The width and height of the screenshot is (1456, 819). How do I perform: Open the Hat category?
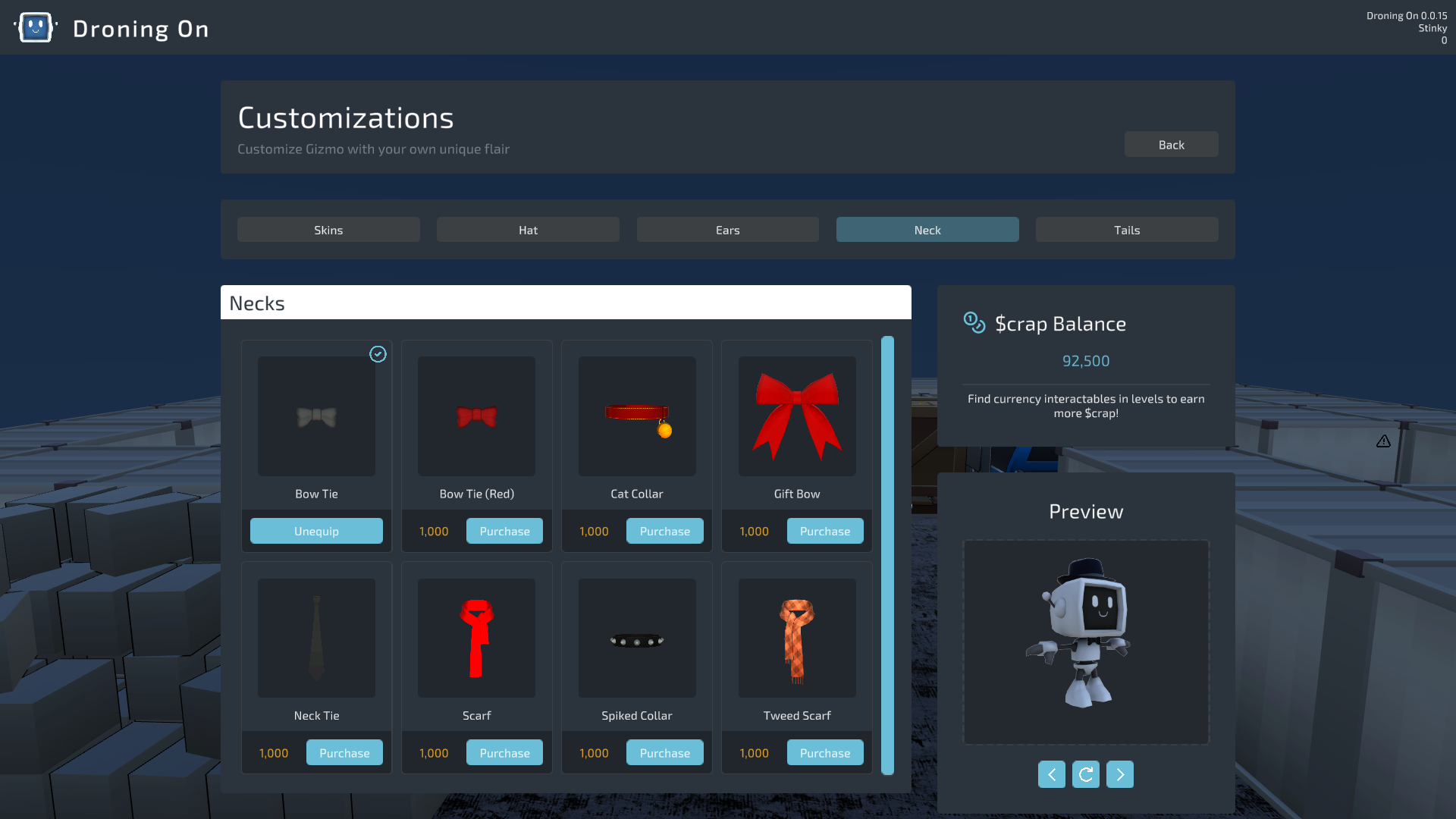[x=528, y=229]
